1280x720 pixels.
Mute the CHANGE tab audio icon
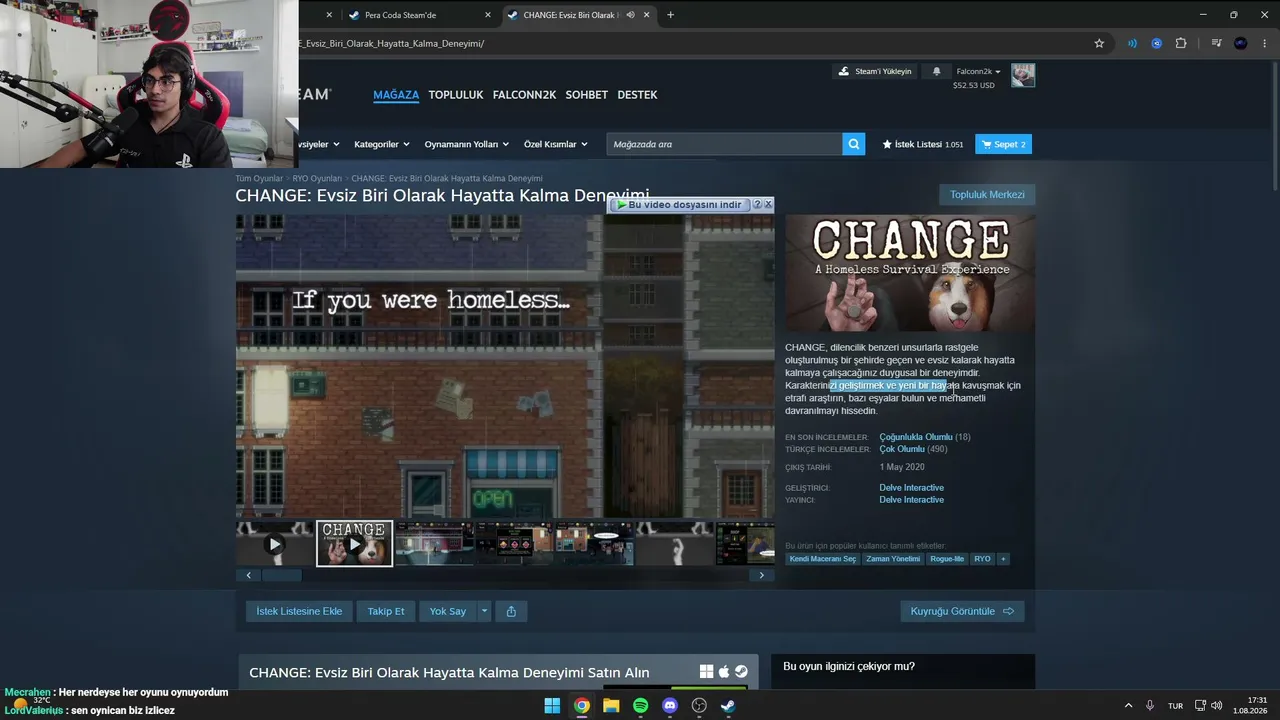pyautogui.click(x=631, y=15)
